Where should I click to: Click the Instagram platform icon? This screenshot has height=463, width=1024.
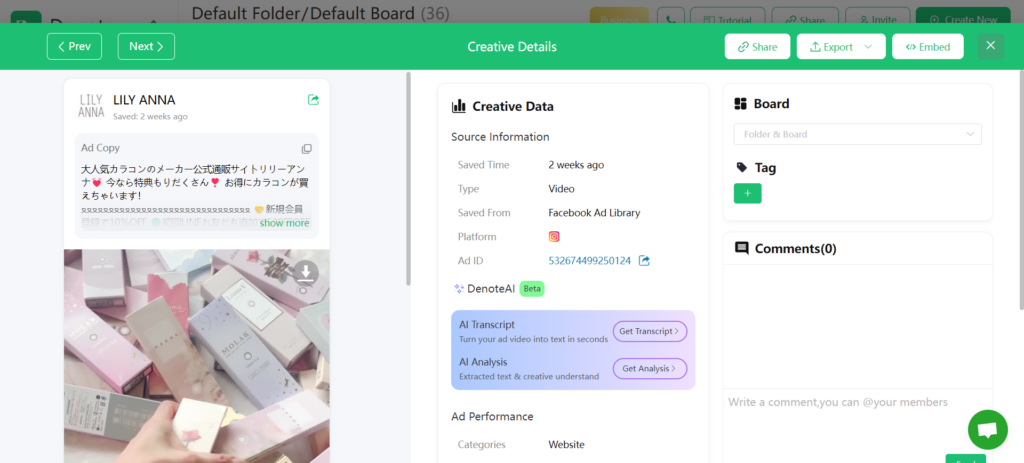pyautogui.click(x=554, y=236)
